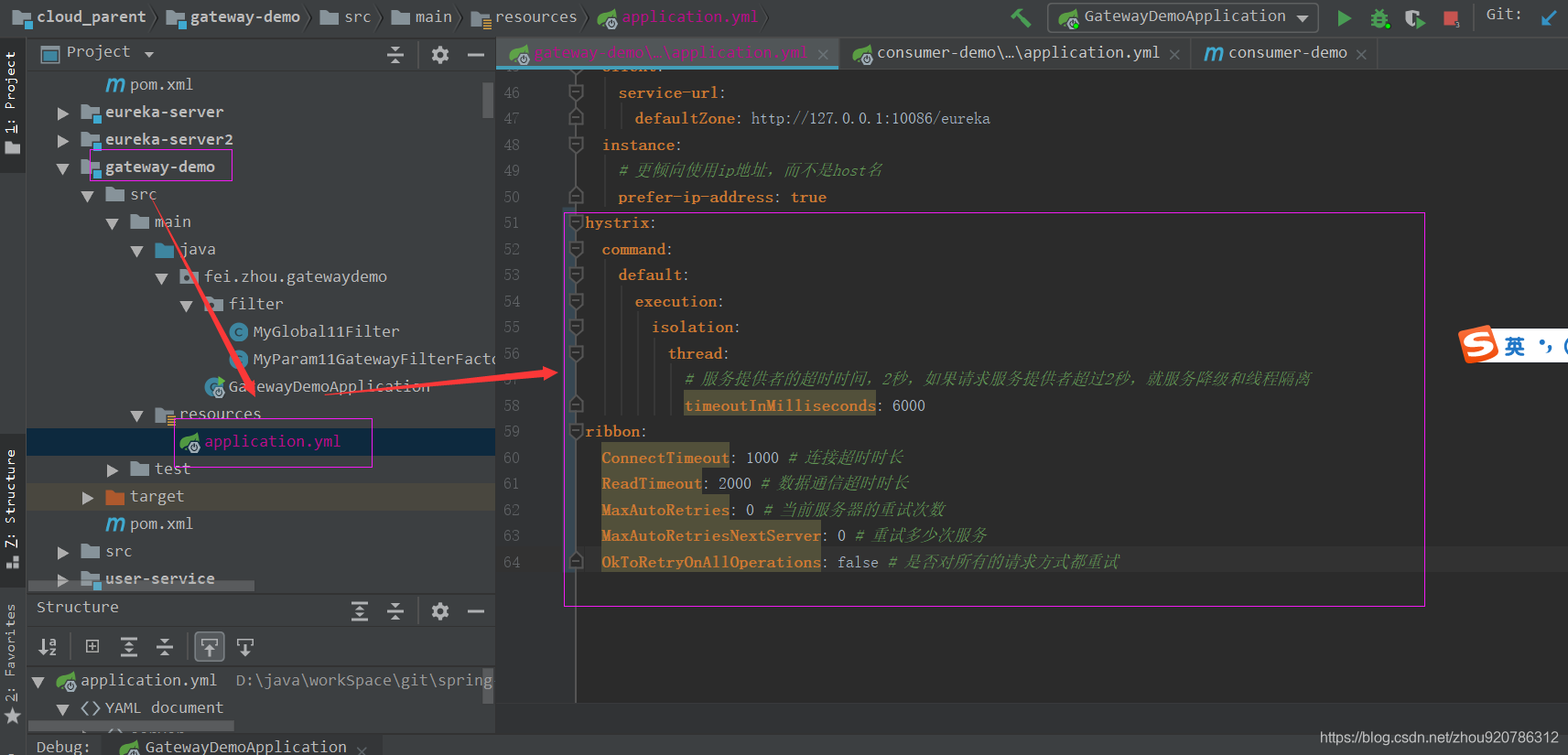Click the ReadTimeout key on line 61
1568x755 pixels.
click(651, 483)
